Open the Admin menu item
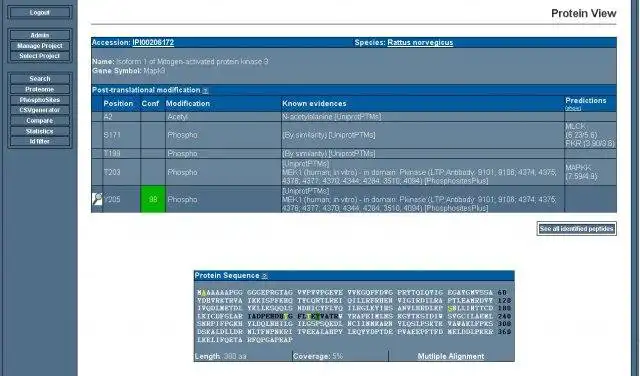Screen dimensions: 640x376 click(x=40, y=35)
